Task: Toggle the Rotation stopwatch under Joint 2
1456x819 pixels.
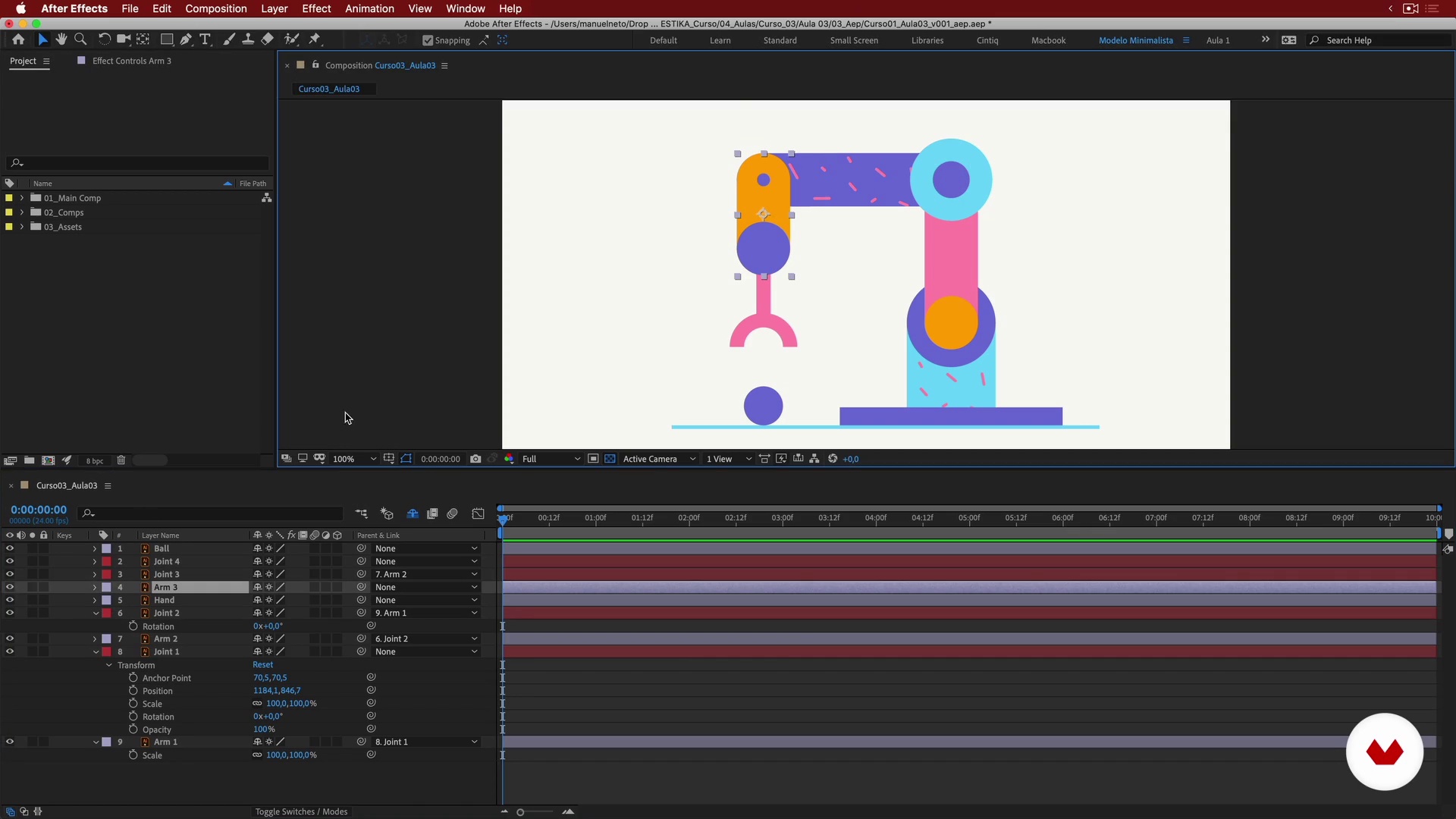Action: (133, 626)
